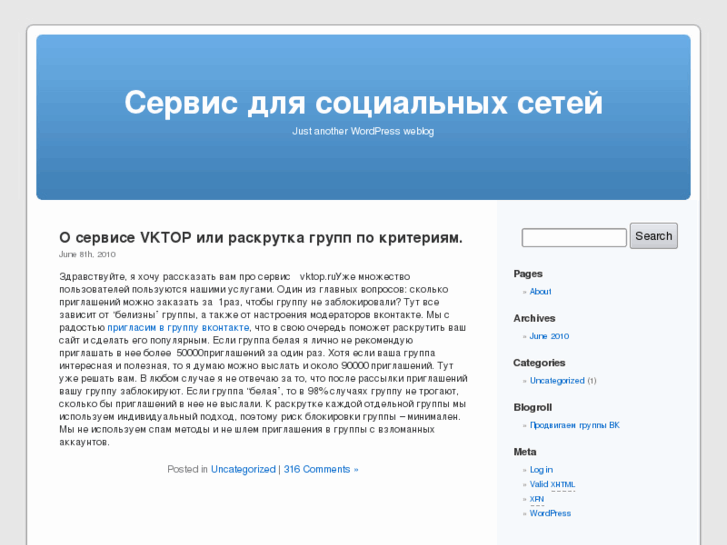This screenshot has height=545, width=727.
Task: Open the Uncategorized link under Posted in
Action: click(x=243, y=469)
